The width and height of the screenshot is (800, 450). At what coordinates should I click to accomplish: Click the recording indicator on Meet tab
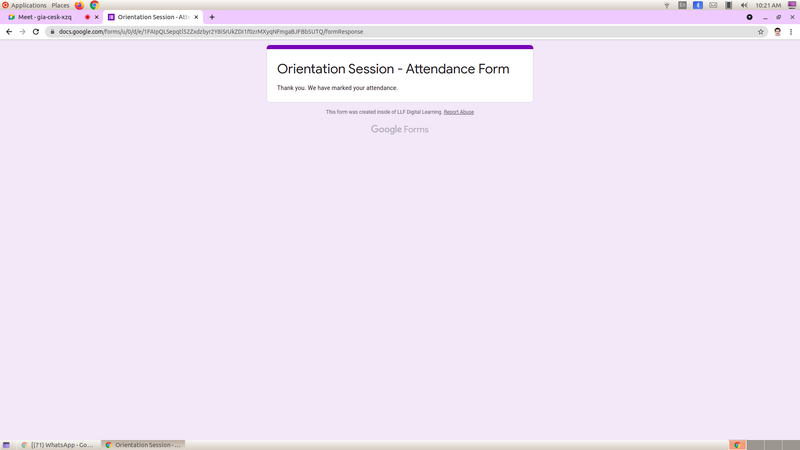point(87,17)
